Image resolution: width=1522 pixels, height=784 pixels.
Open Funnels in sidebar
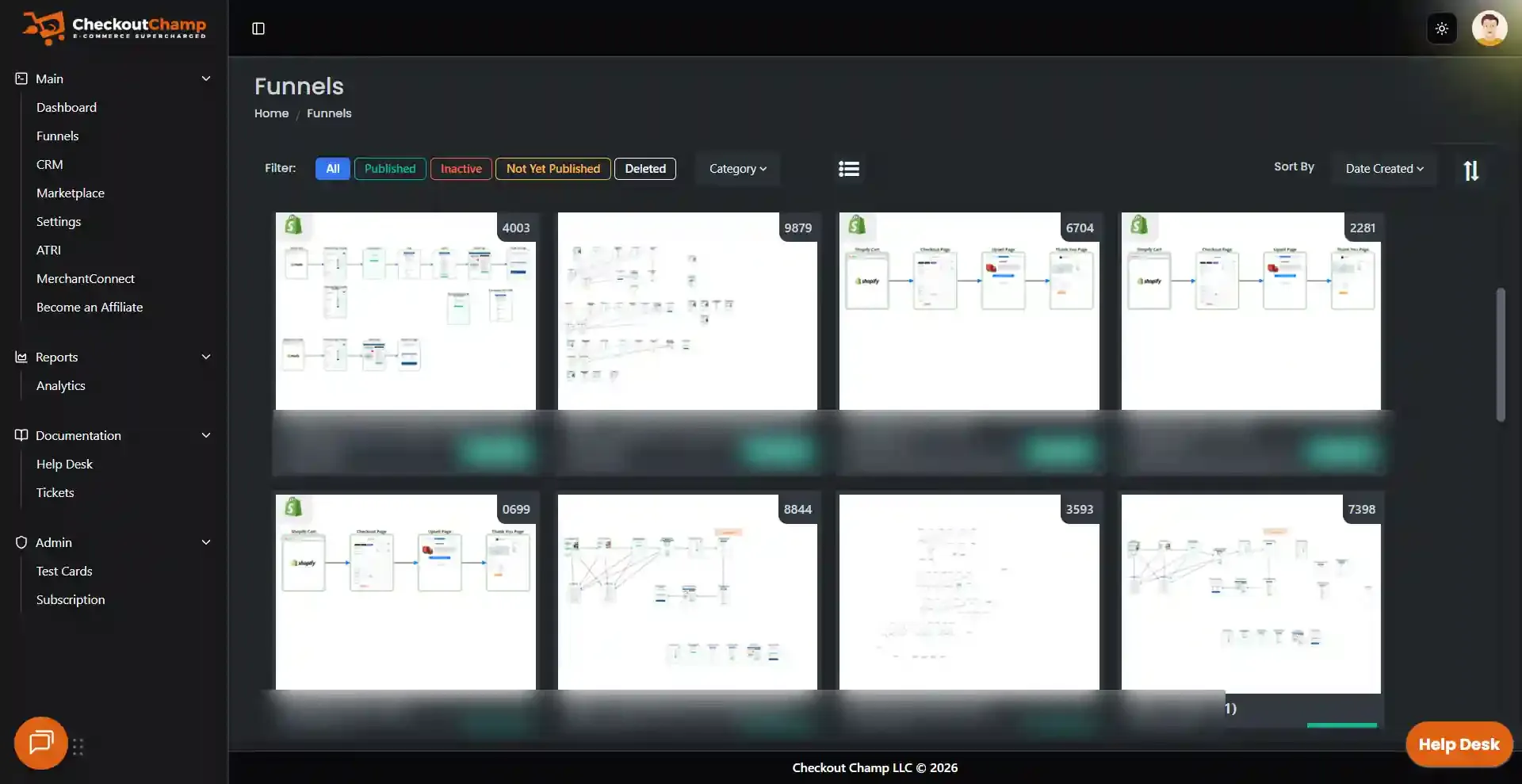point(58,136)
